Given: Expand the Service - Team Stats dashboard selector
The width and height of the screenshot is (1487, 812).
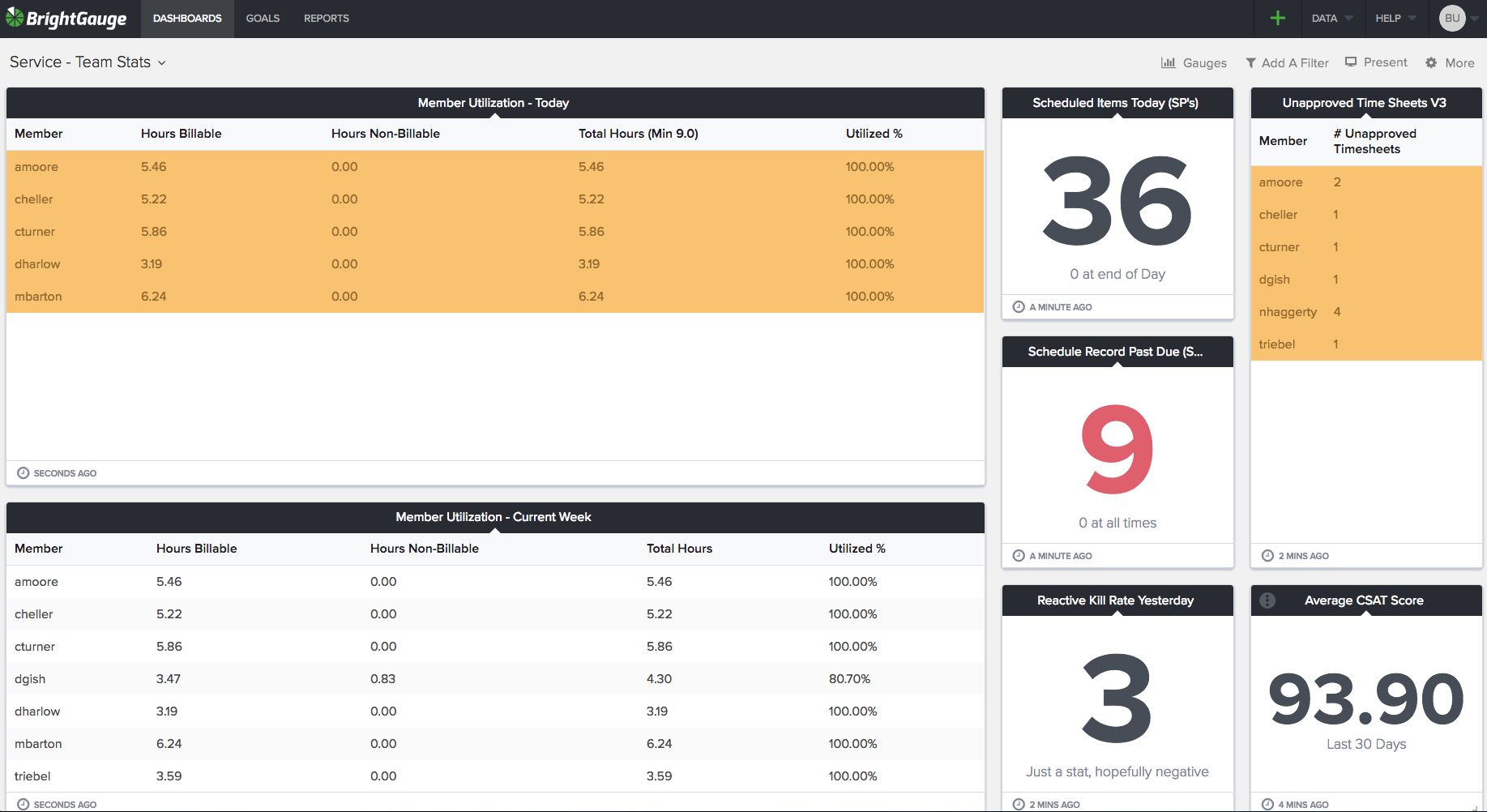Looking at the screenshot, I should tap(88, 62).
